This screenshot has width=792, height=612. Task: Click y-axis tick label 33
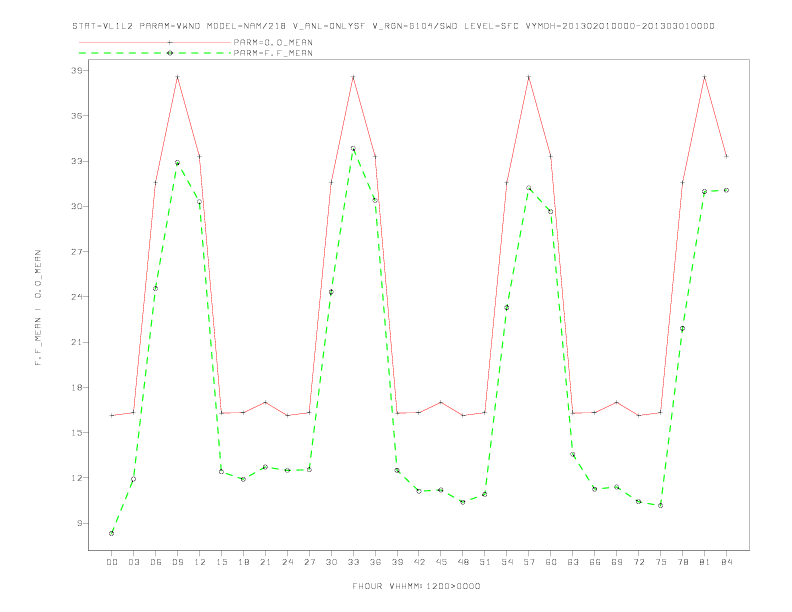coord(77,161)
